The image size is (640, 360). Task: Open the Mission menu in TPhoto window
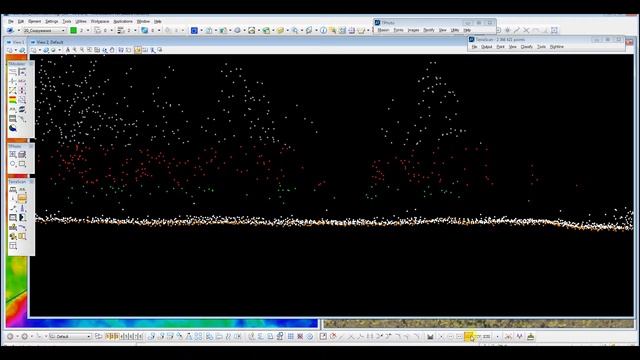pos(383,30)
